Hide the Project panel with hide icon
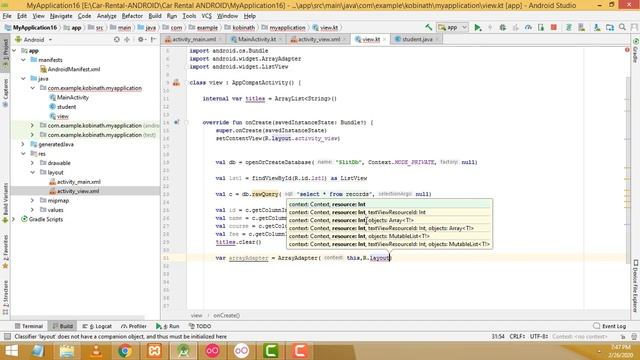Image resolution: width=640 pixels, height=360 pixels. click(153, 40)
